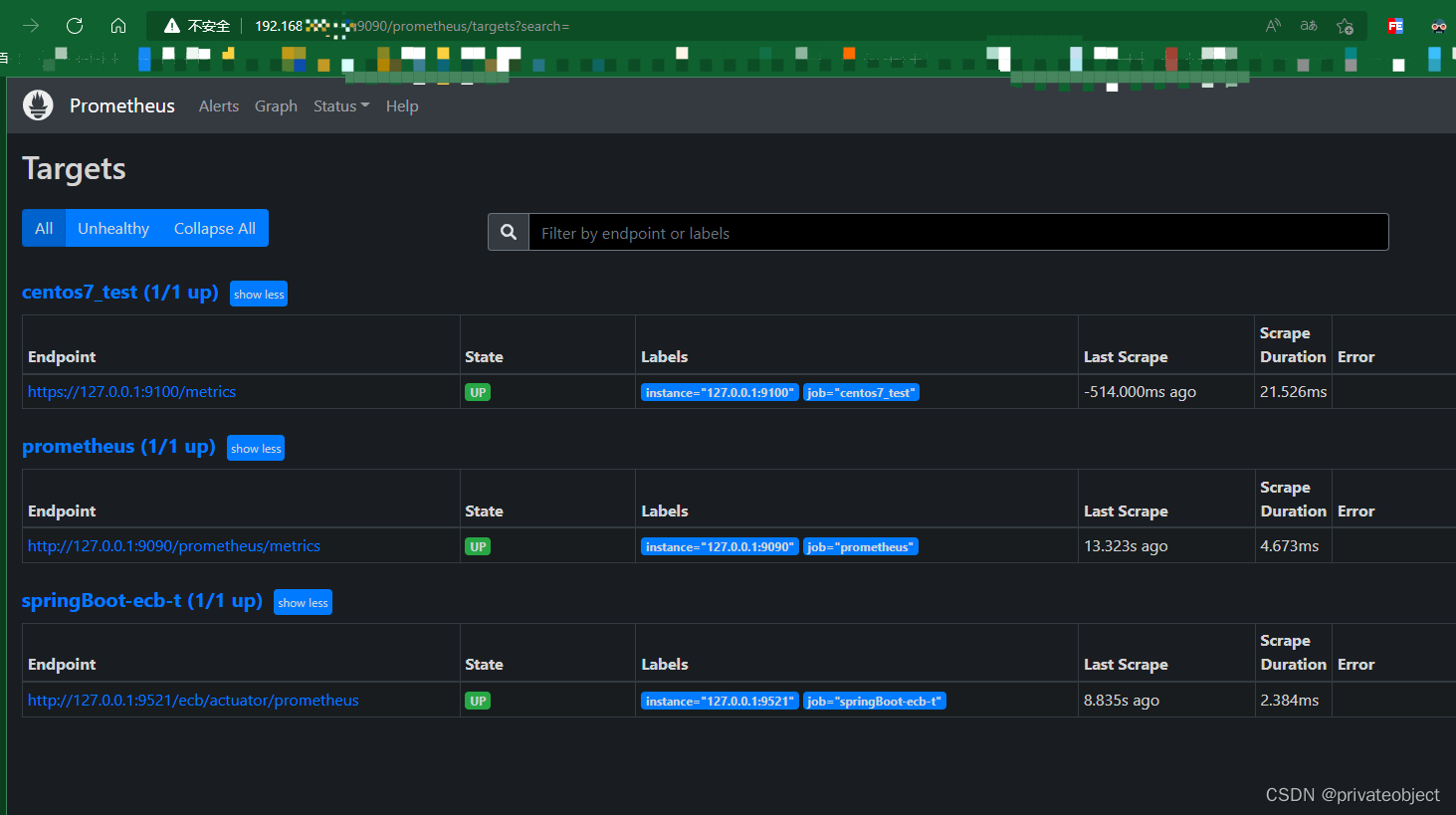Click the -514.000ms ago last scrape value
The width and height of the screenshot is (1456, 815).
[x=1140, y=391]
